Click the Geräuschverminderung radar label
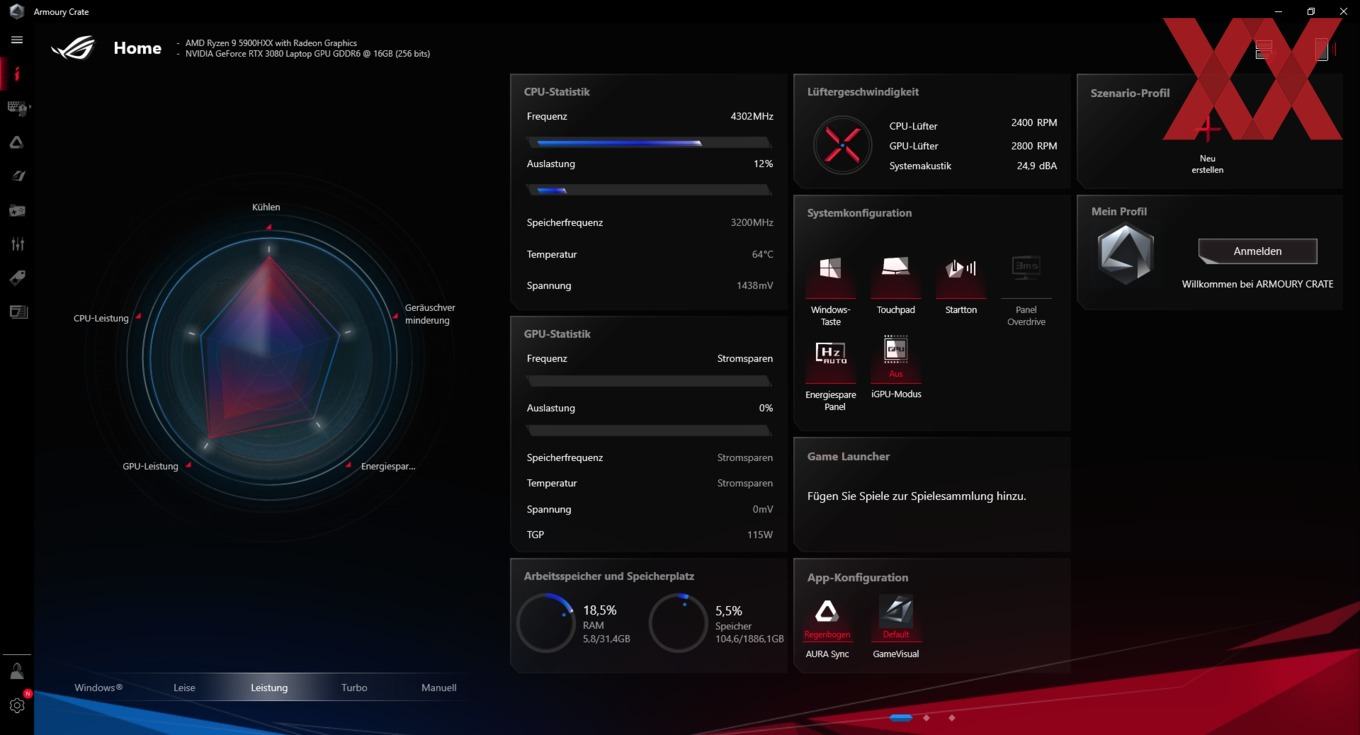1360x735 pixels. click(x=429, y=314)
